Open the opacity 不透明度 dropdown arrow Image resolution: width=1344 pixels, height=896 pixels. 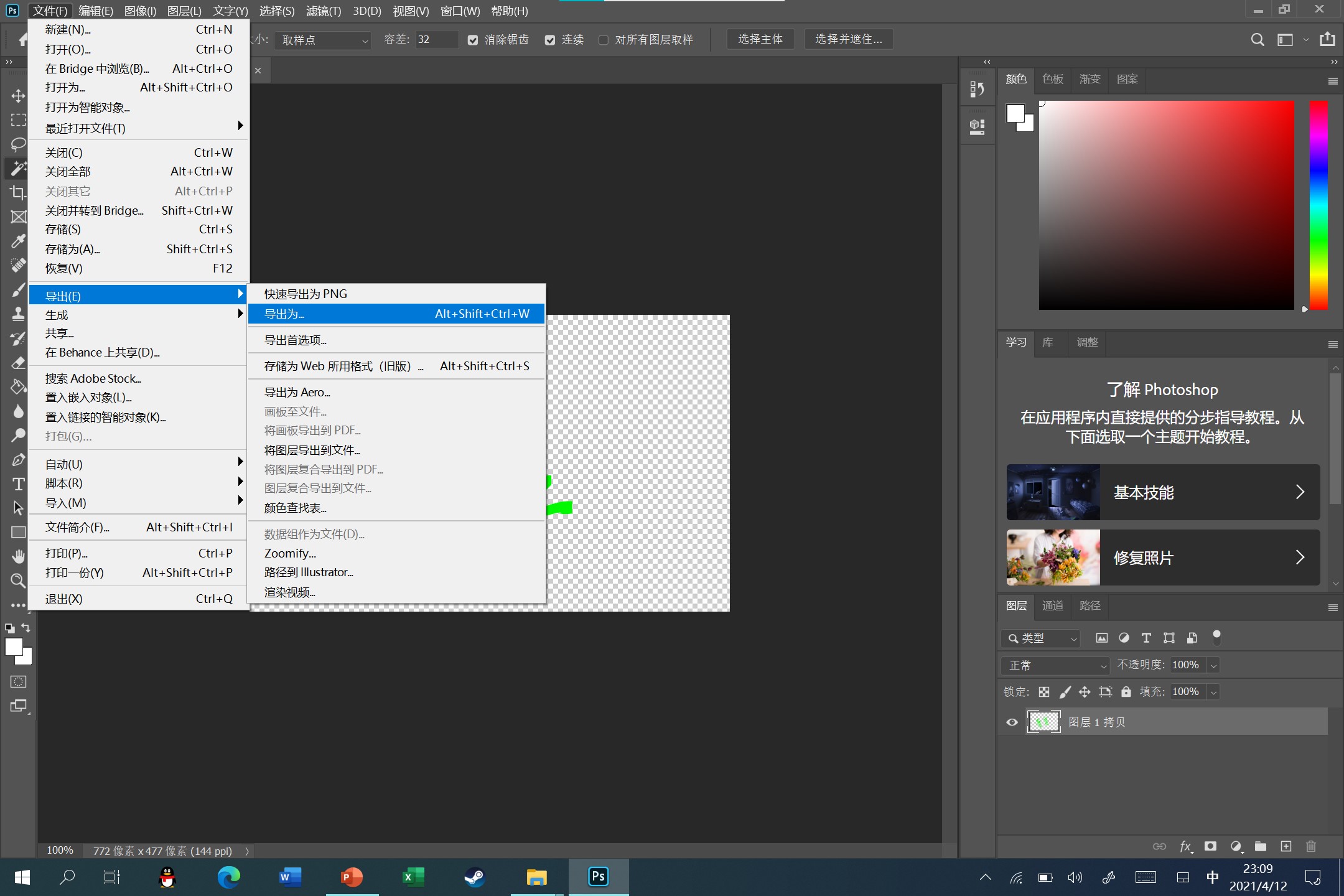click(x=1213, y=665)
